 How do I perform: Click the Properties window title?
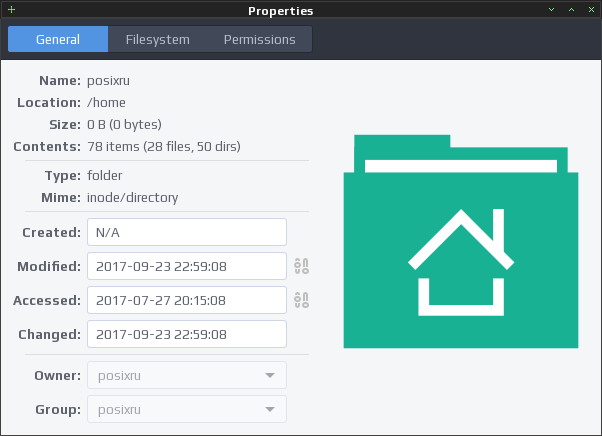pyautogui.click(x=281, y=11)
